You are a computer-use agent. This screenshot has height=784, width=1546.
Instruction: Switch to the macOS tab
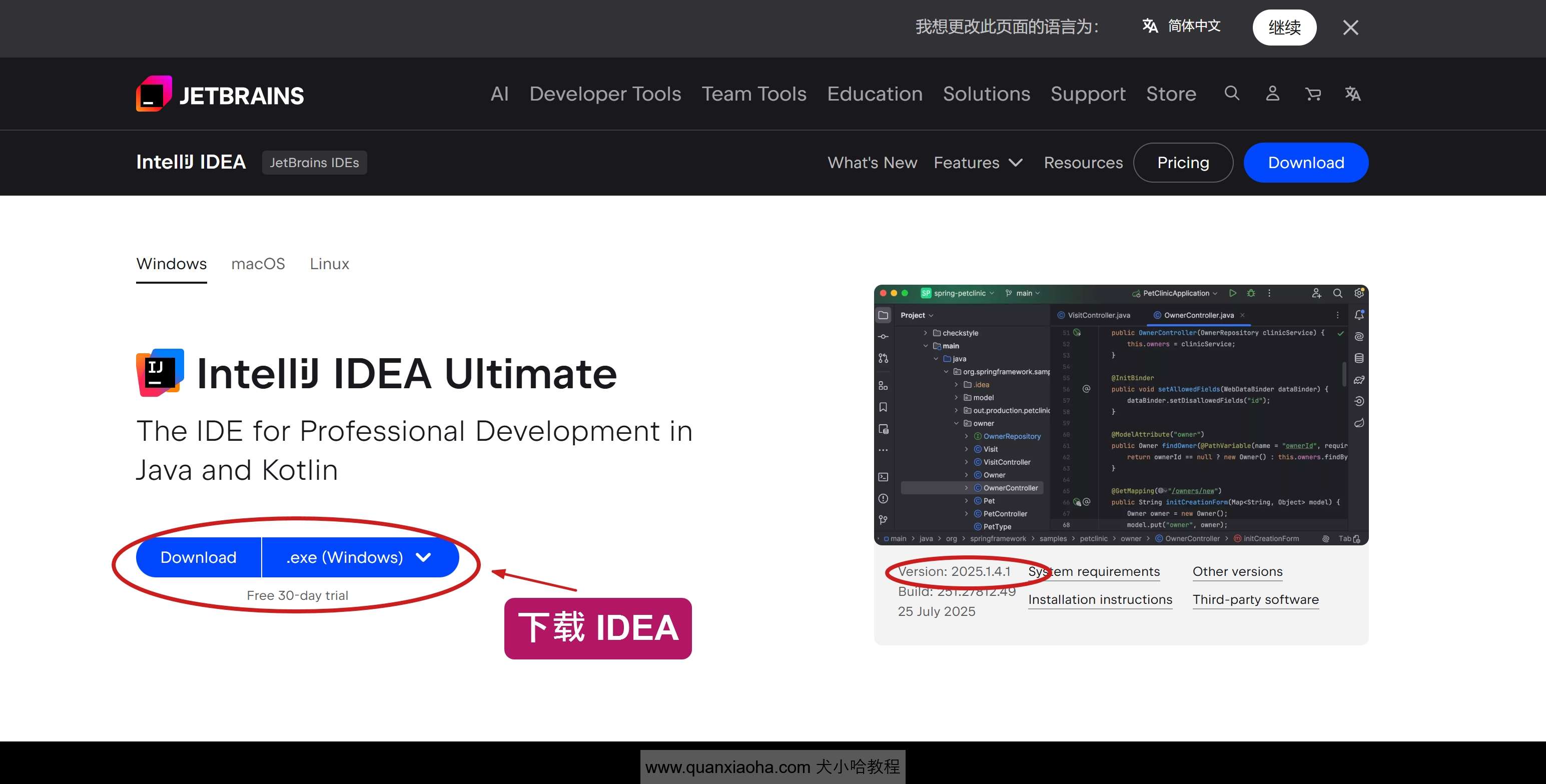pos(258,264)
